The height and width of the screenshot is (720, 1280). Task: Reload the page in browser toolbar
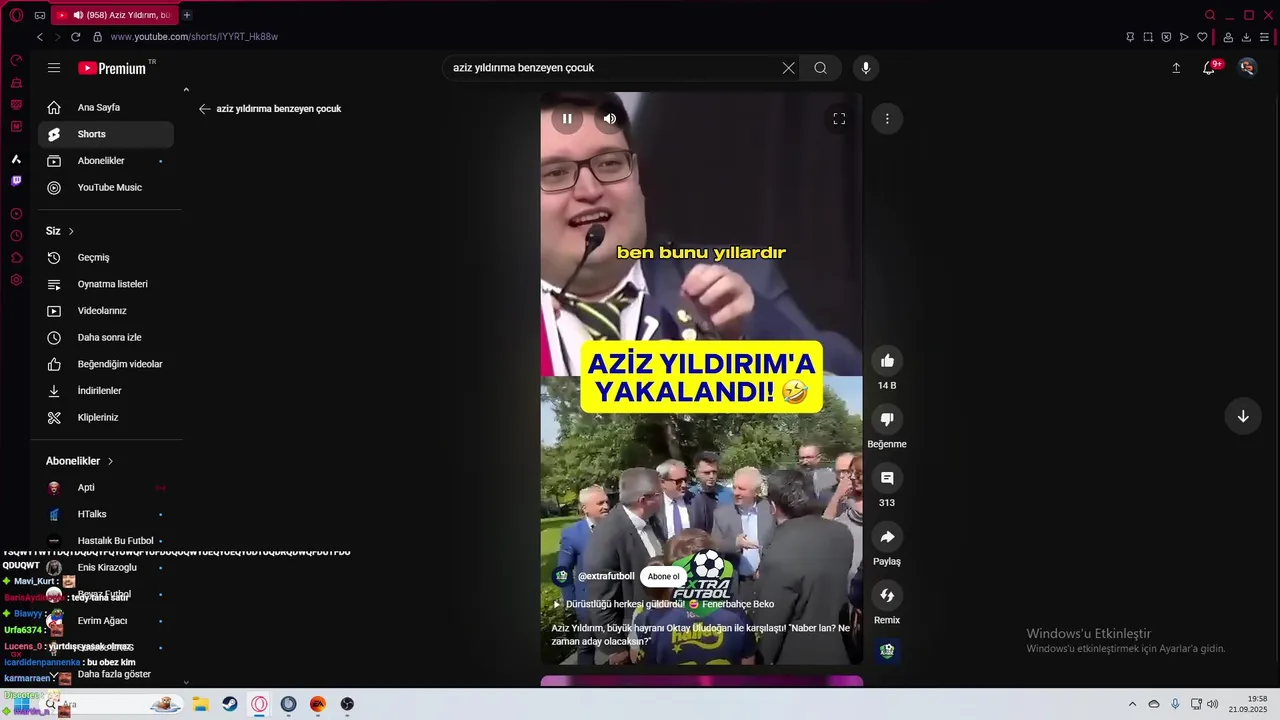pyautogui.click(x=75, y=37)
